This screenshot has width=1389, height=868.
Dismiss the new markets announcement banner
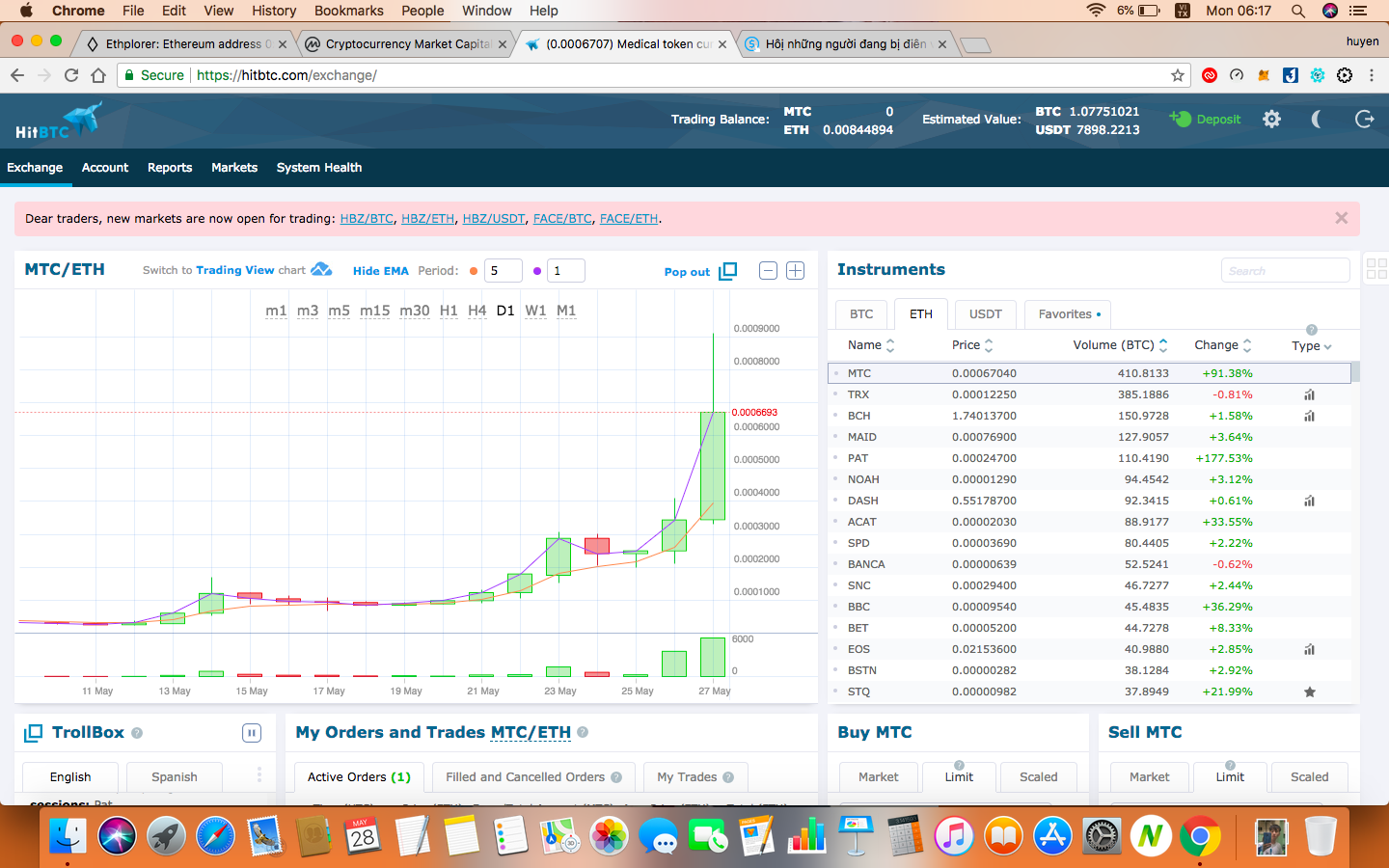point(1341,218)
